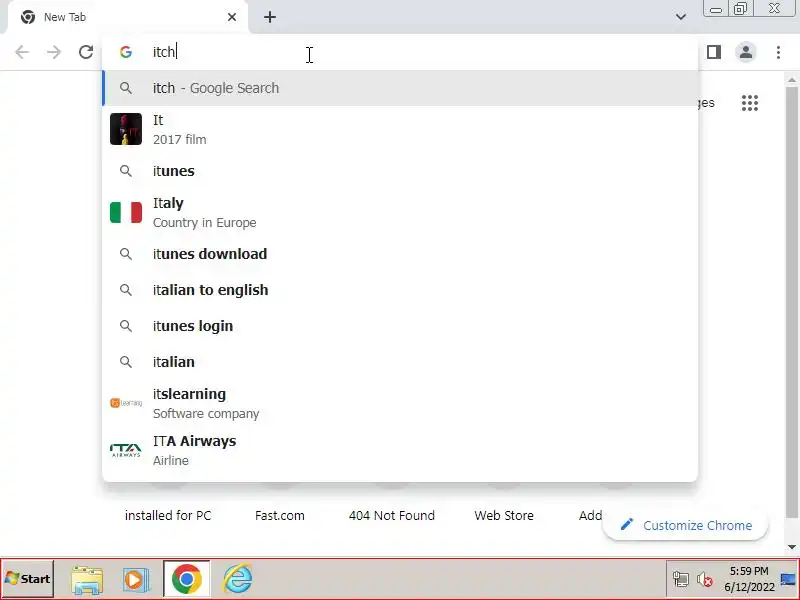Click the forward navigation arrow
The height and width of the screenshot is (600, 800).
(54, 52)
